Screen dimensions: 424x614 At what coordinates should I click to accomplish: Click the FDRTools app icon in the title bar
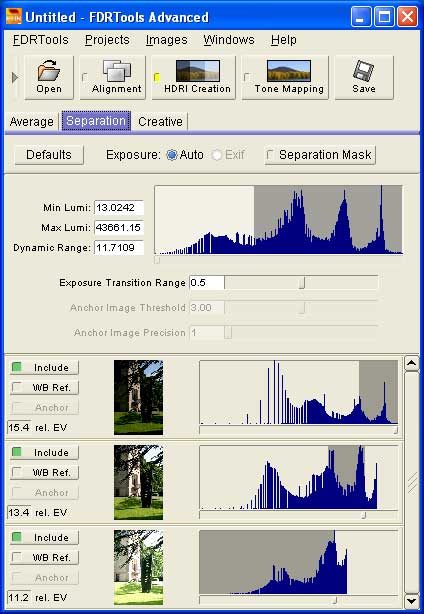coord(14,17)
